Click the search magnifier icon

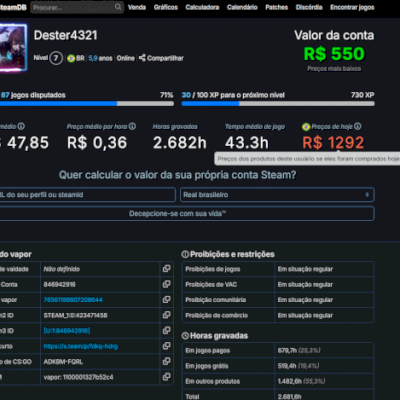pyautogui.click(x=118, y=7)
